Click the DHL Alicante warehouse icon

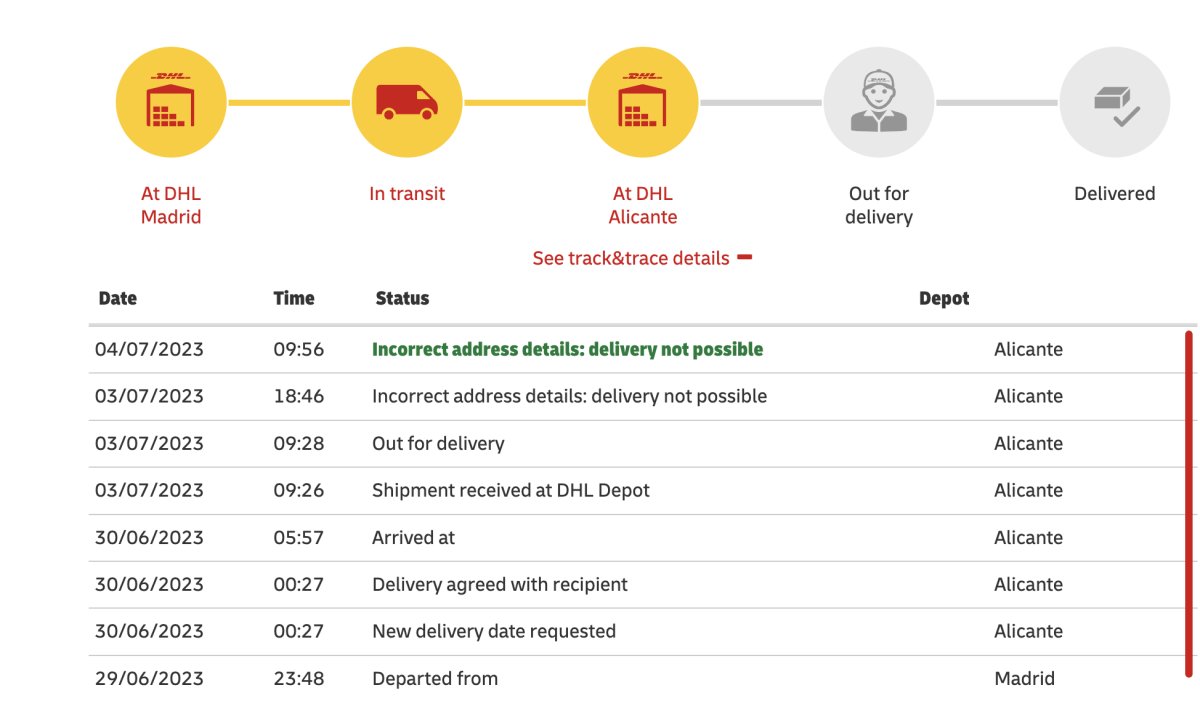pos(643,102)
